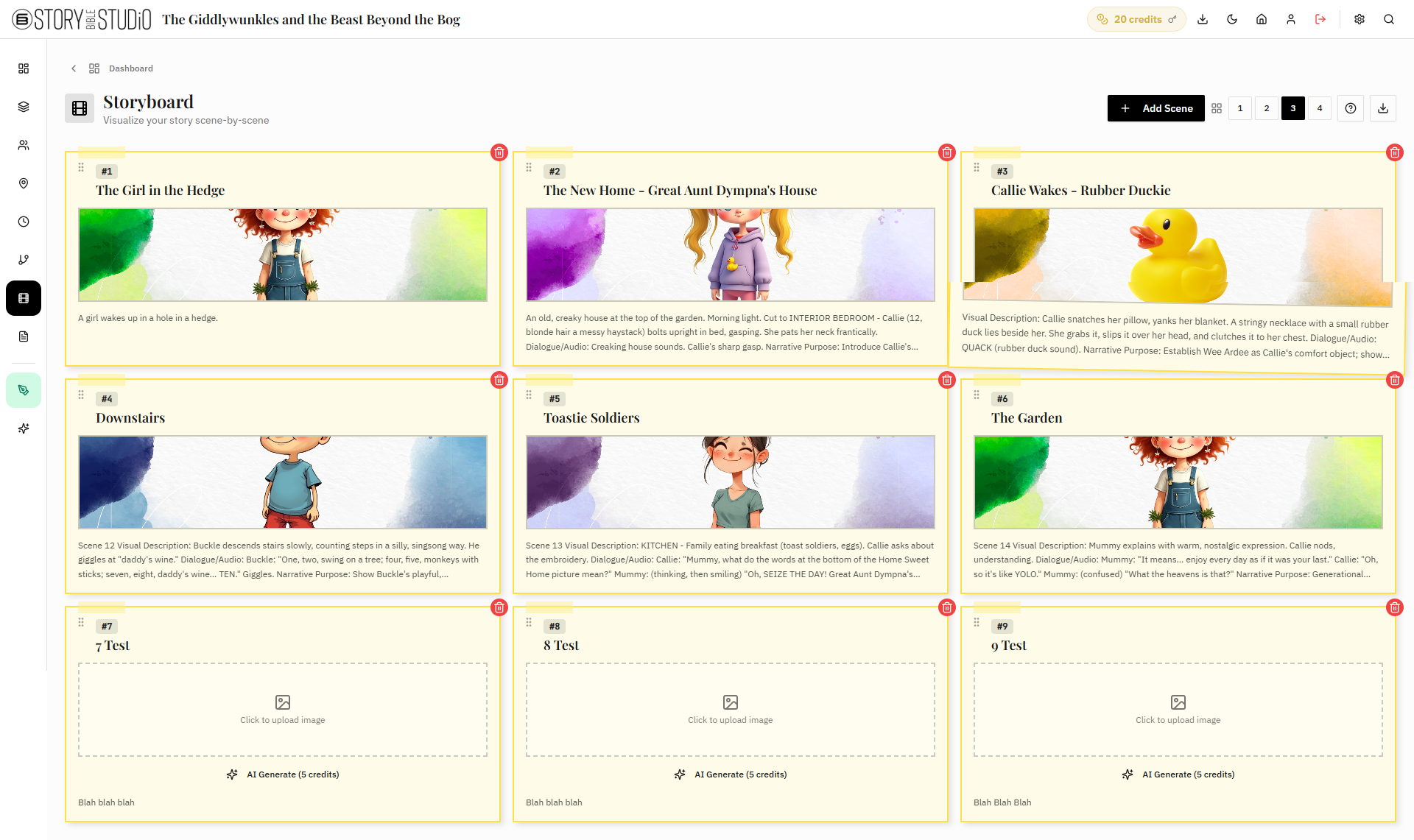Switch to grid layout view icon
The width and height of the screenshot is (1414, 840).
pos(1217,108)
